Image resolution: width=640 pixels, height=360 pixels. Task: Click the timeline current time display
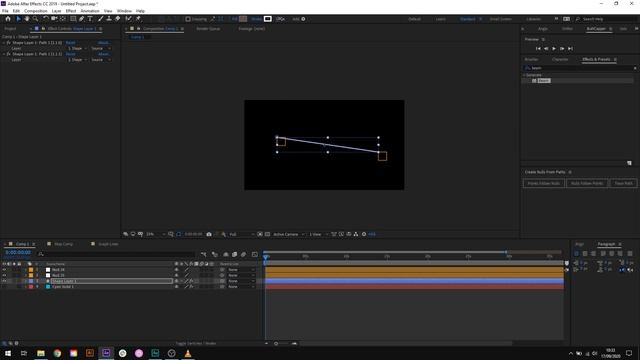pyautogui.click(x=18, y=253)
